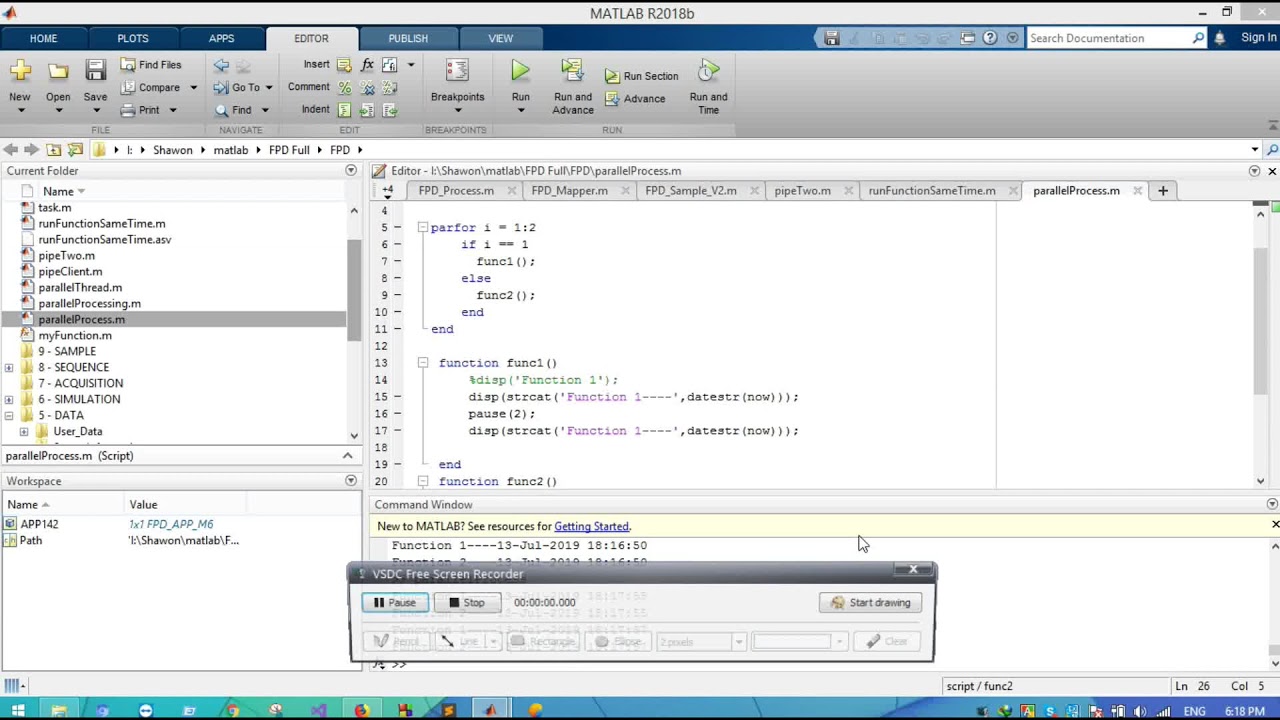Collapse the parallelProcess.m script details panel
This screenshot has height=720, width=1280.
click(347, 456)
